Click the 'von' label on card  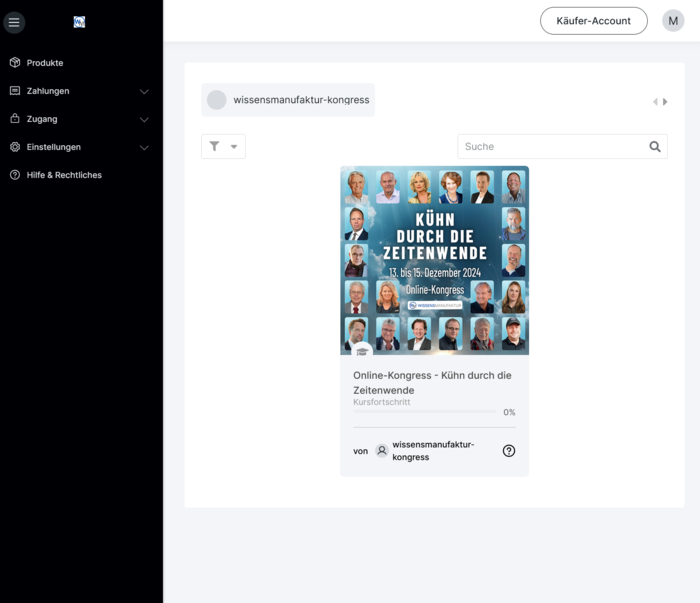tap(361, 451)
